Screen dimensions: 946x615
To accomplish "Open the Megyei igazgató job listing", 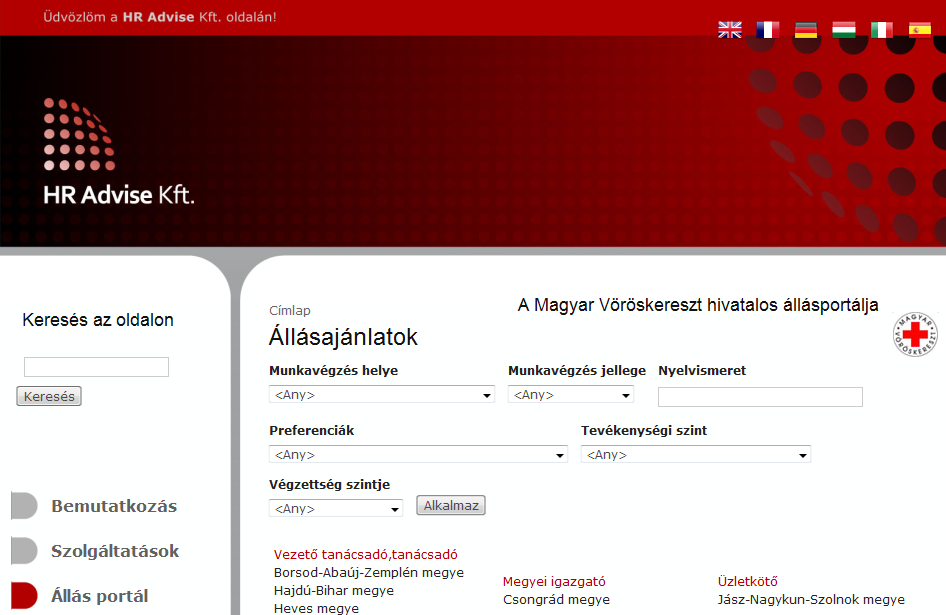I will point(554,581).
